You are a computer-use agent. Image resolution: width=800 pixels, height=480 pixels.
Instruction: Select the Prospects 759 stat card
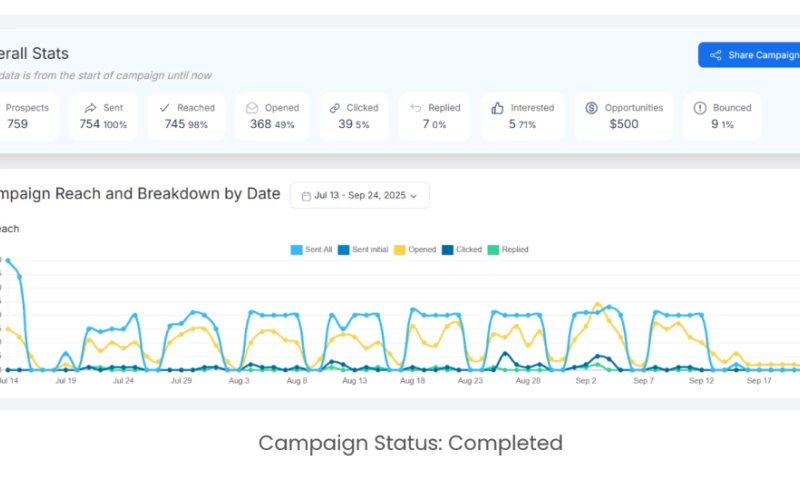click(28, 116)
